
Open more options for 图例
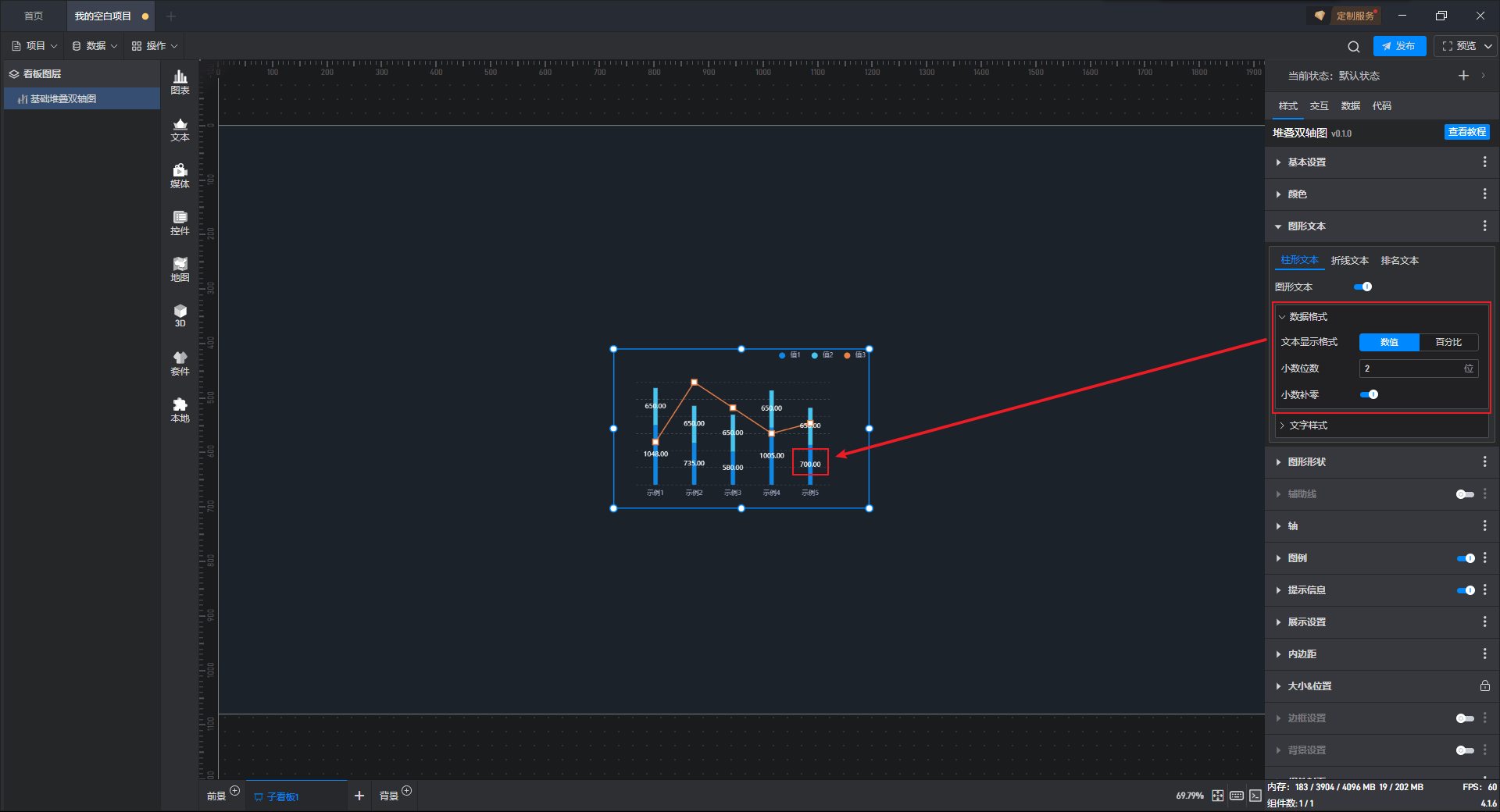click(x=1484, y=558)
